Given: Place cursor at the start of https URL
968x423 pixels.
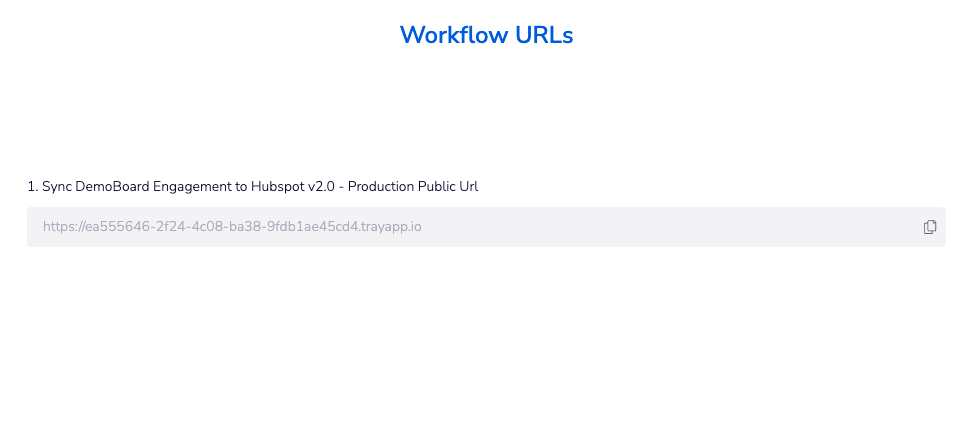Looking at the screenshot, I should click(44, 227).
